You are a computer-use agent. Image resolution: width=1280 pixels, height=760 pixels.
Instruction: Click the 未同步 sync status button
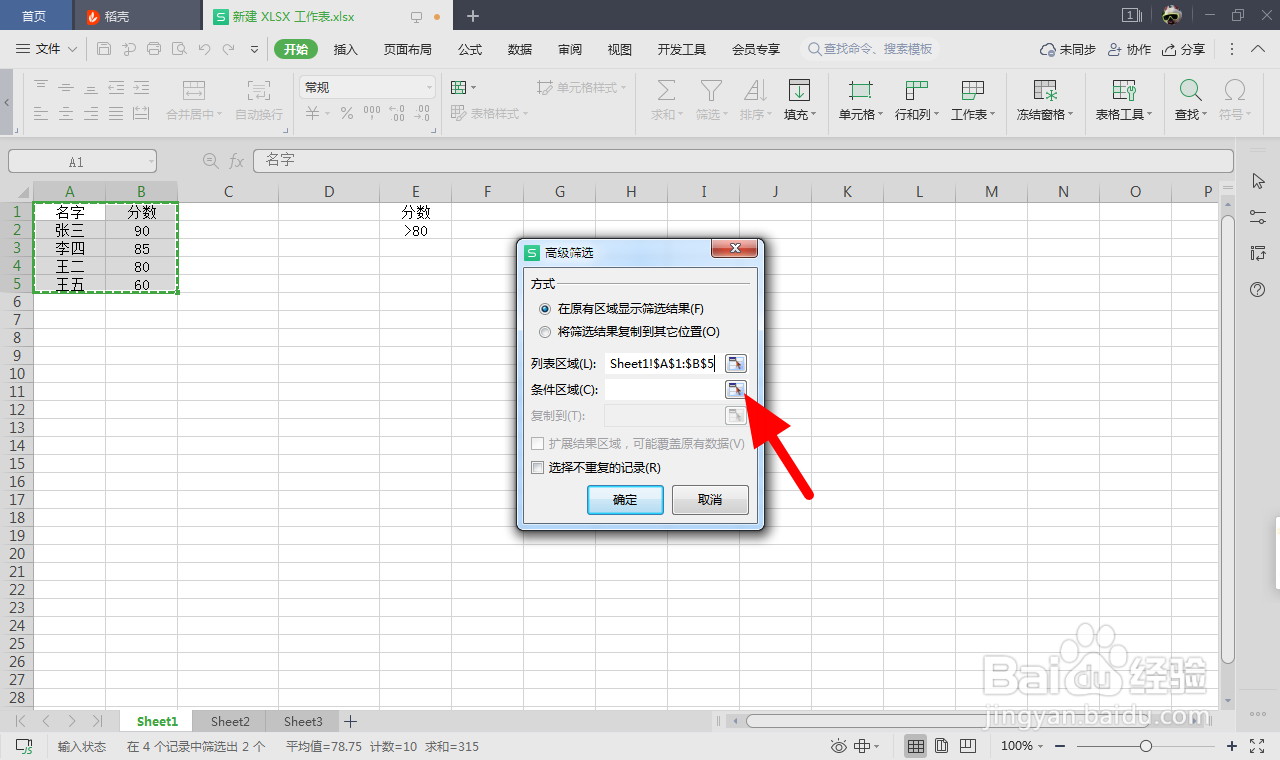pyautogui.click(x=1068, y=49)
